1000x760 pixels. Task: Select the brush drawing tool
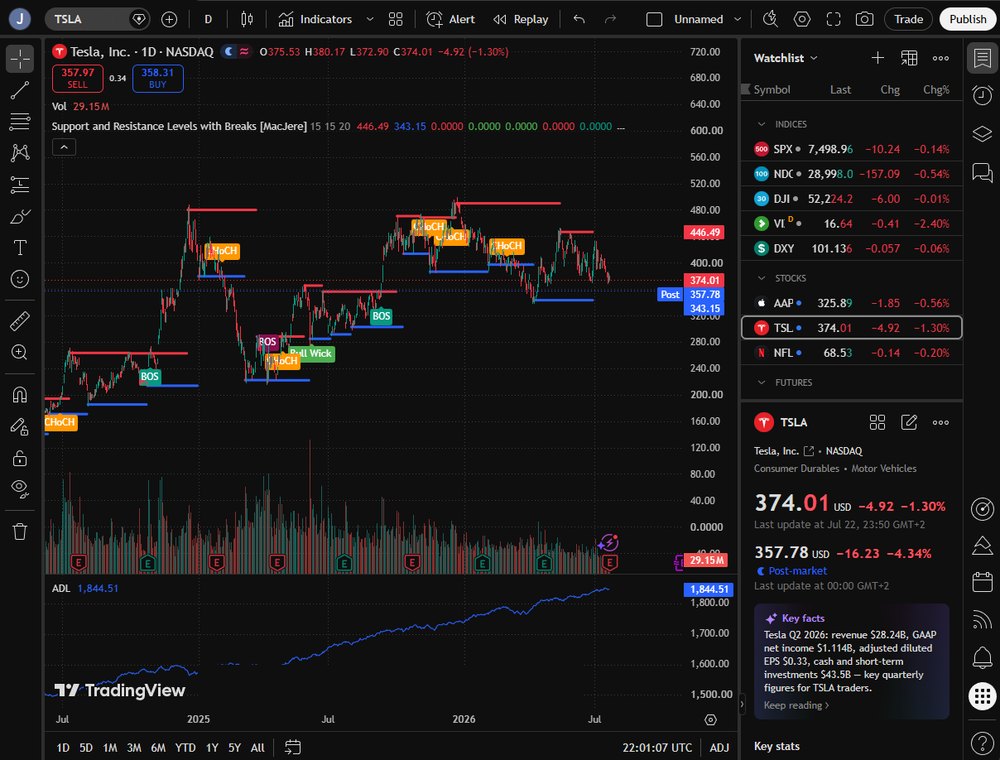[20, 217]
